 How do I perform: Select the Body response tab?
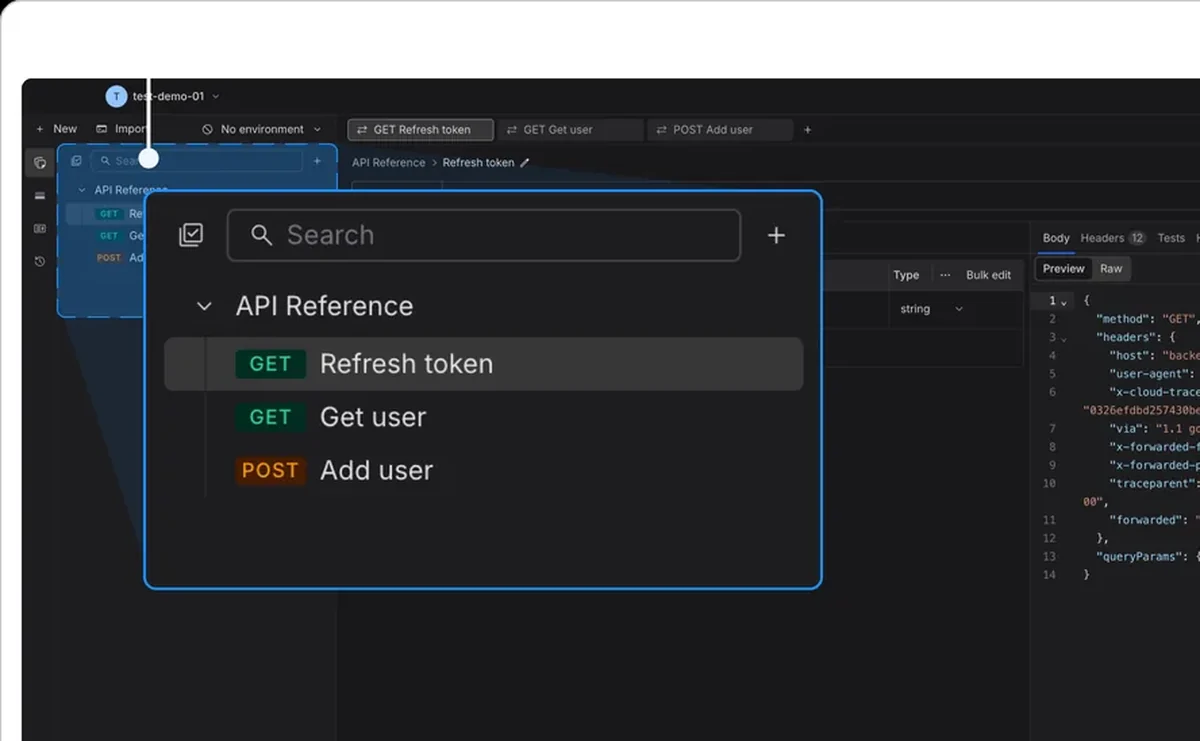(1056, 238)
